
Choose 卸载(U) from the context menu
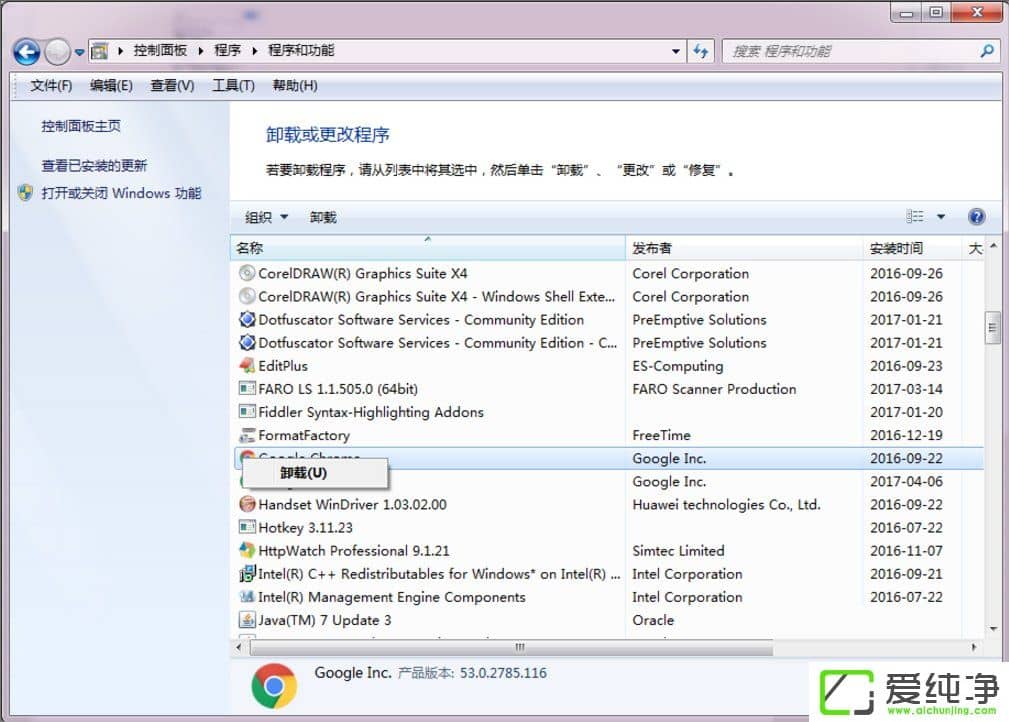303,473
